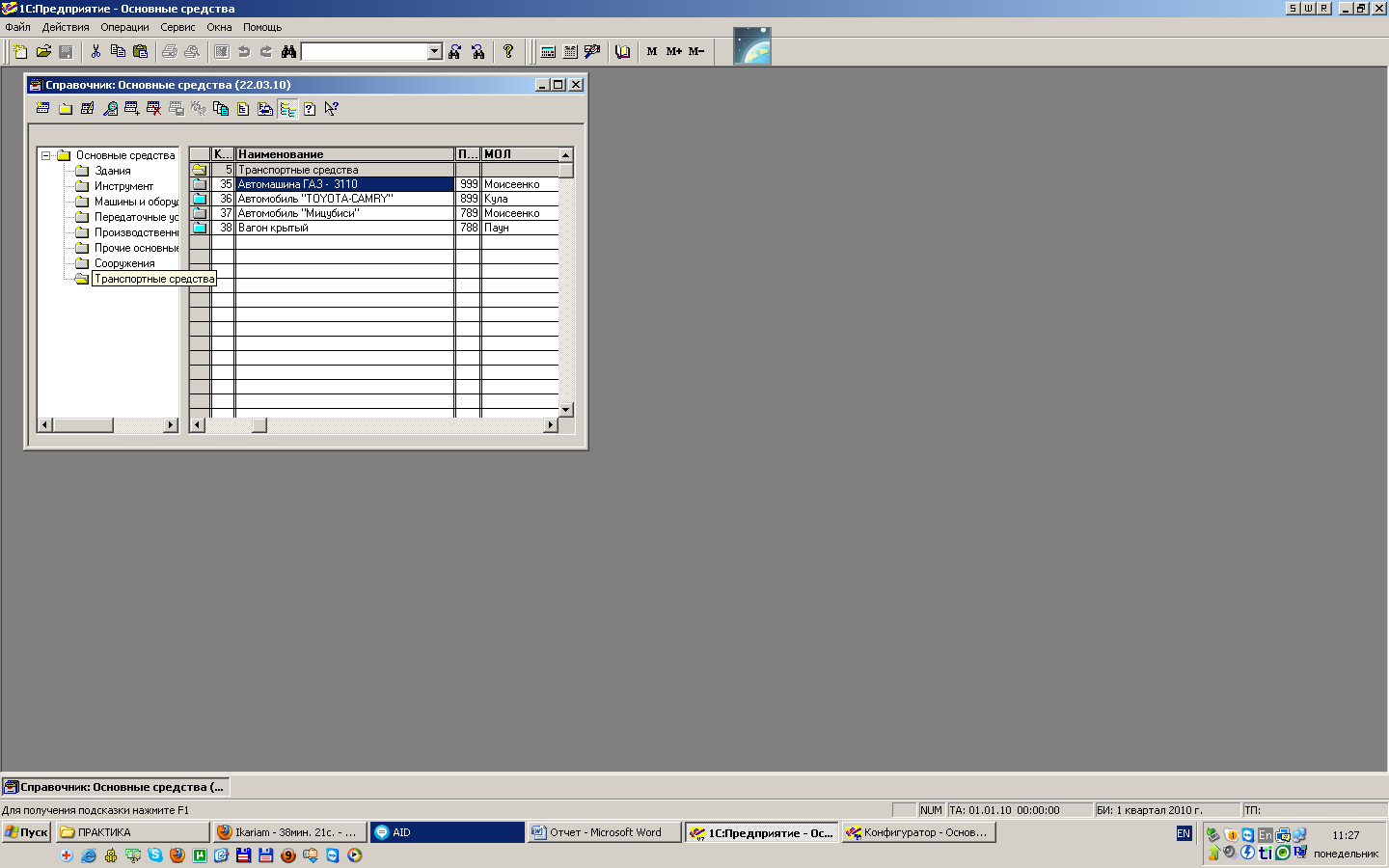The height and width of the screenshot is (868, 1389).
Task: Open the Помощь menu
Action: (262, 27)
